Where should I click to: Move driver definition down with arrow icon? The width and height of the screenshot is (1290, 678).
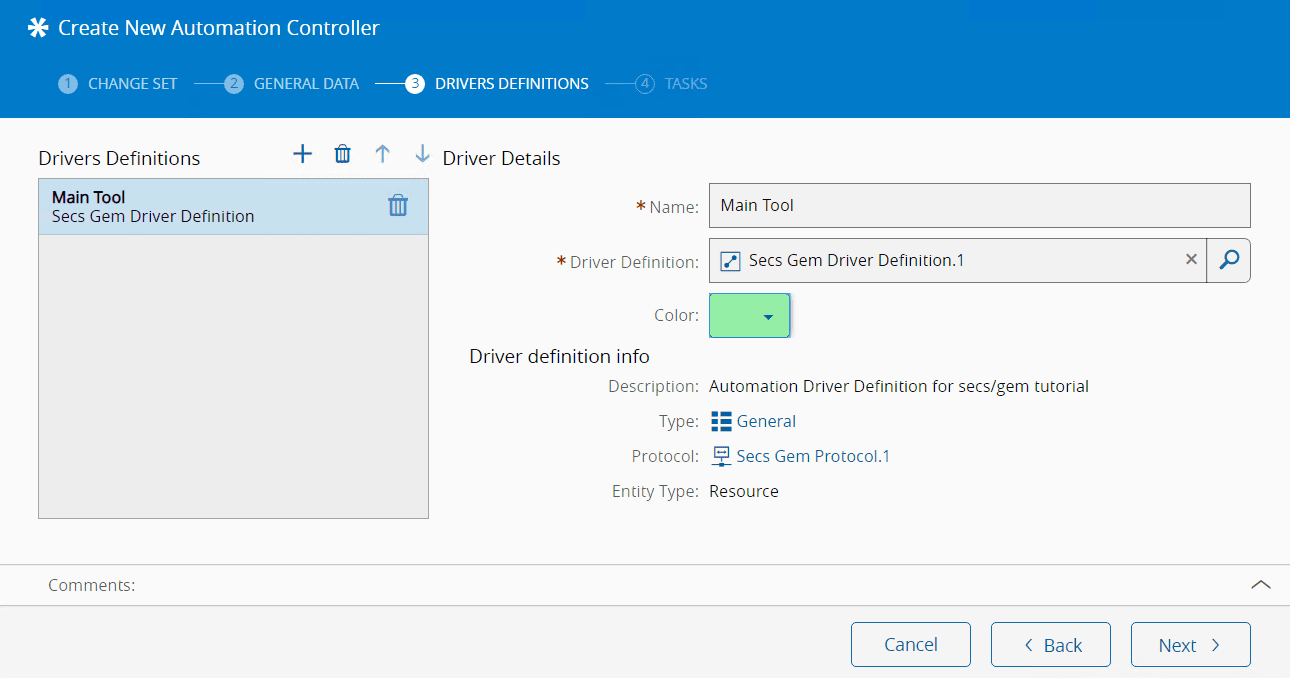point(422,153)
